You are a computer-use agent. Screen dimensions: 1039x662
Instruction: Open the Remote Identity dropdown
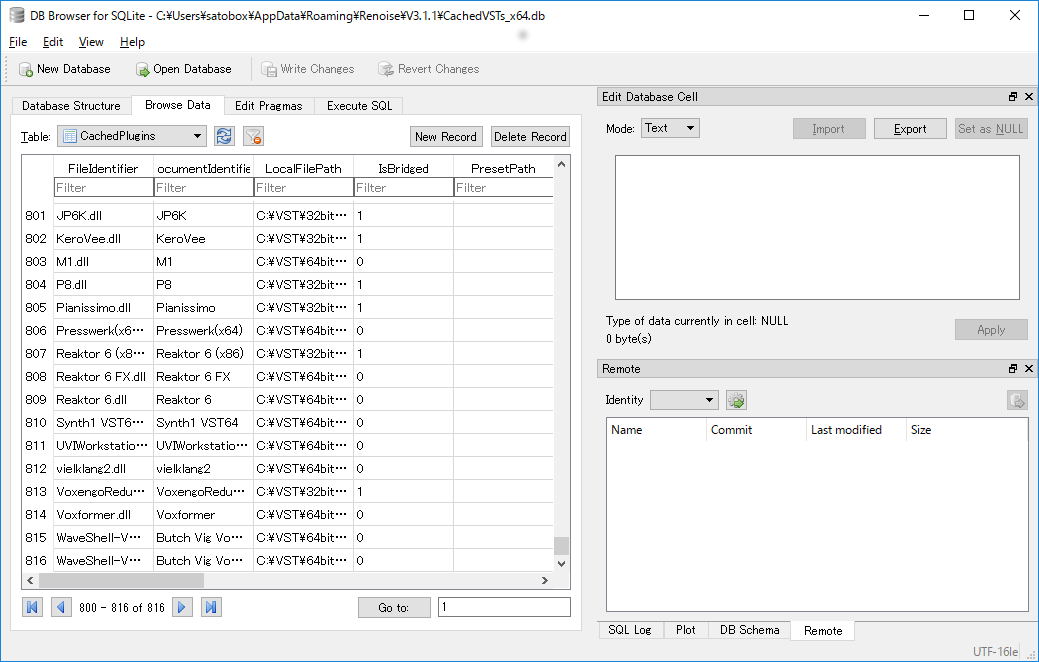click(684, 400)
